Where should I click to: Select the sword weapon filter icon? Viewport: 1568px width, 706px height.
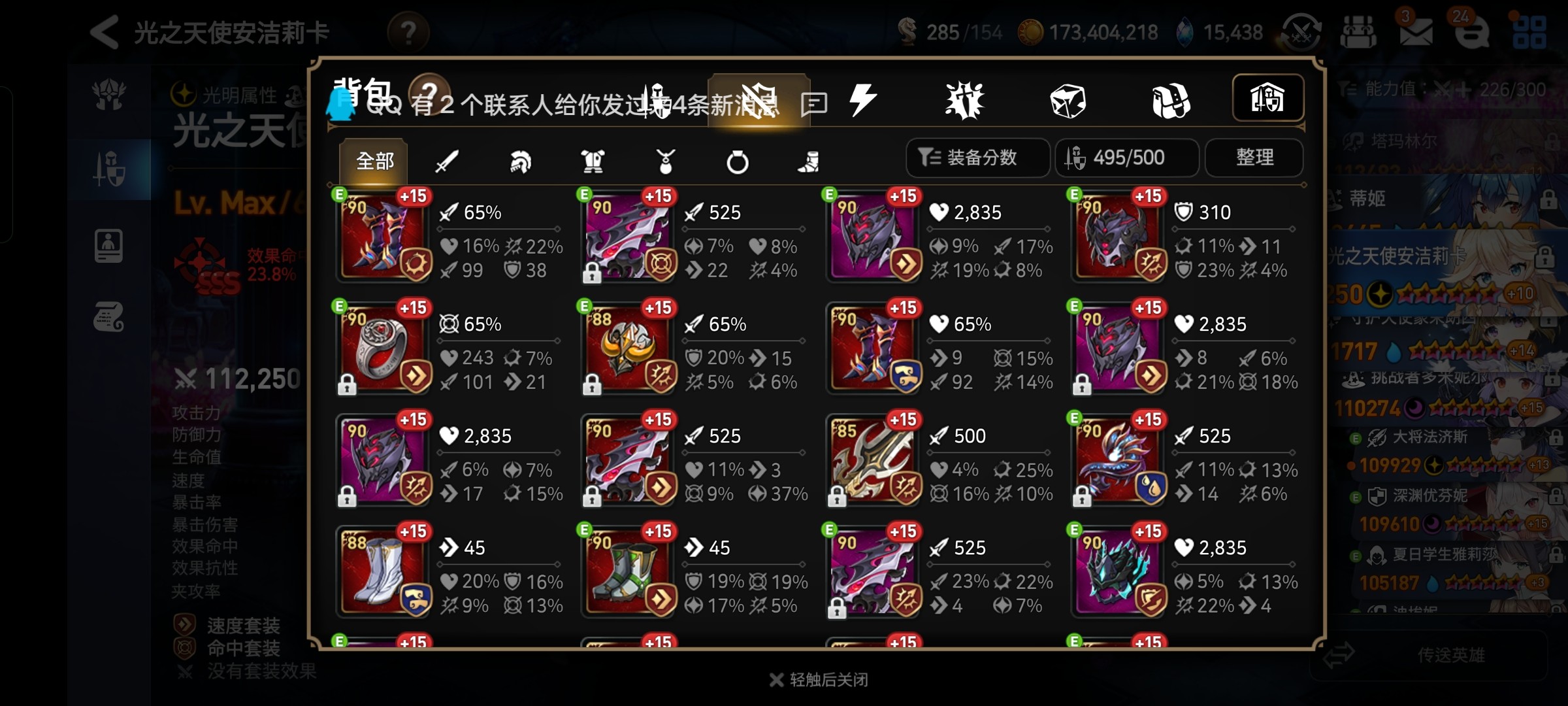[x=447, y=161]
